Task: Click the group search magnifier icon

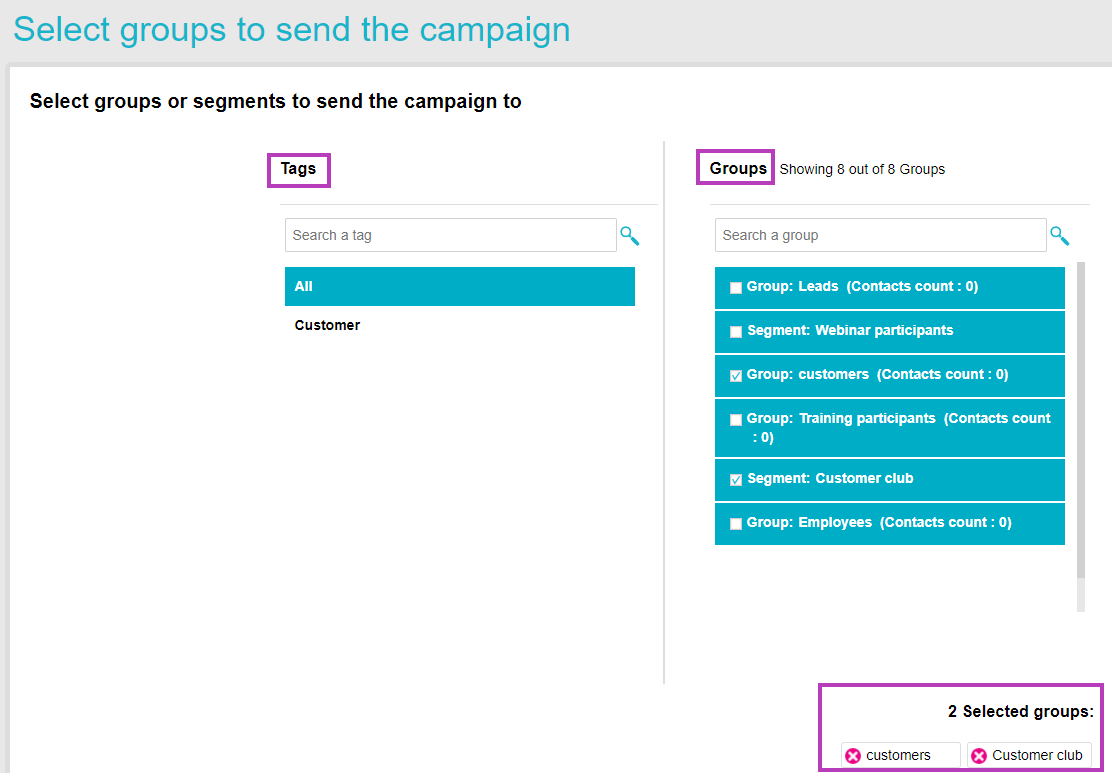Action: [x=1059, y=235]
